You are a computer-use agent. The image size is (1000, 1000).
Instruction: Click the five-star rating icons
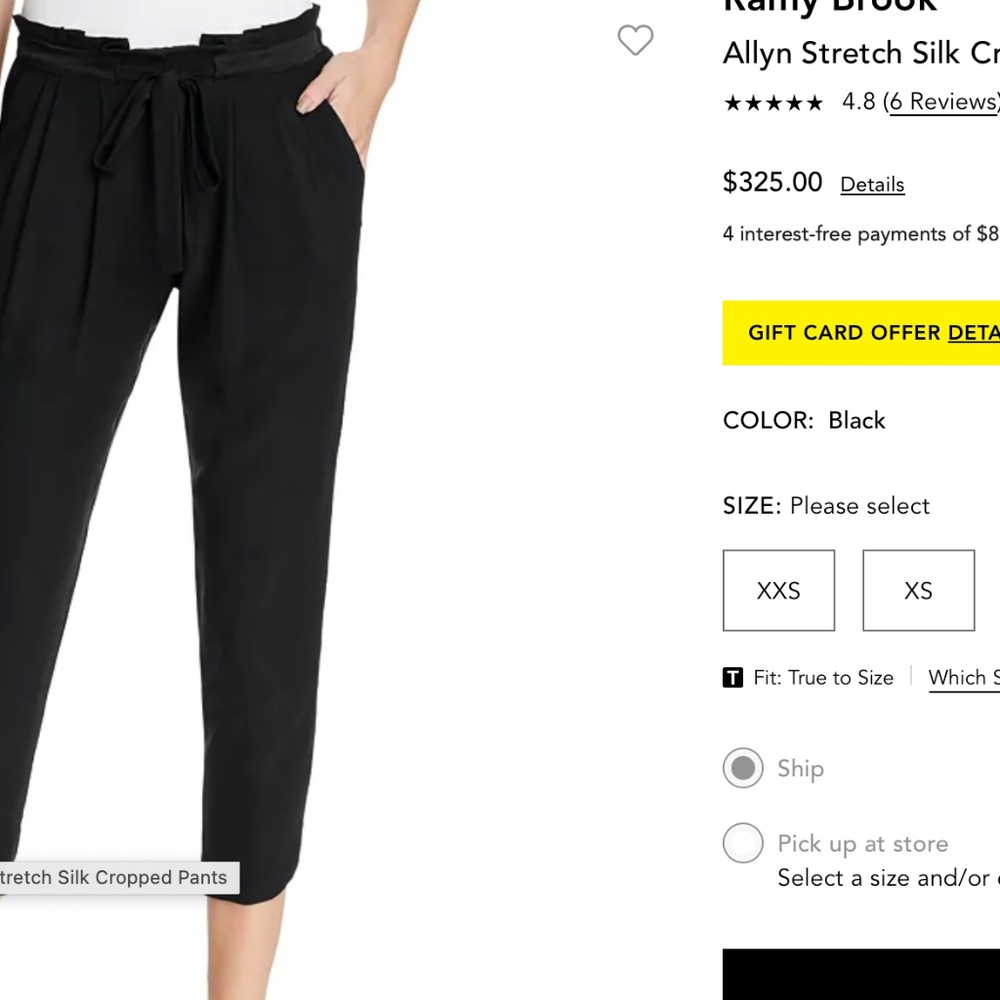772,102
